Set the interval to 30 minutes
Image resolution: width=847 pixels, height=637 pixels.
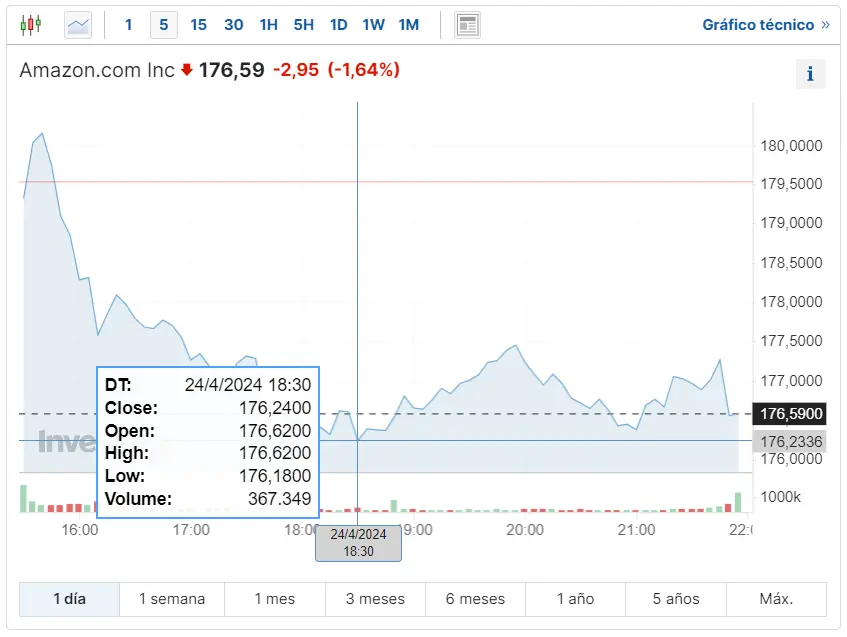[x=233, y=25]
